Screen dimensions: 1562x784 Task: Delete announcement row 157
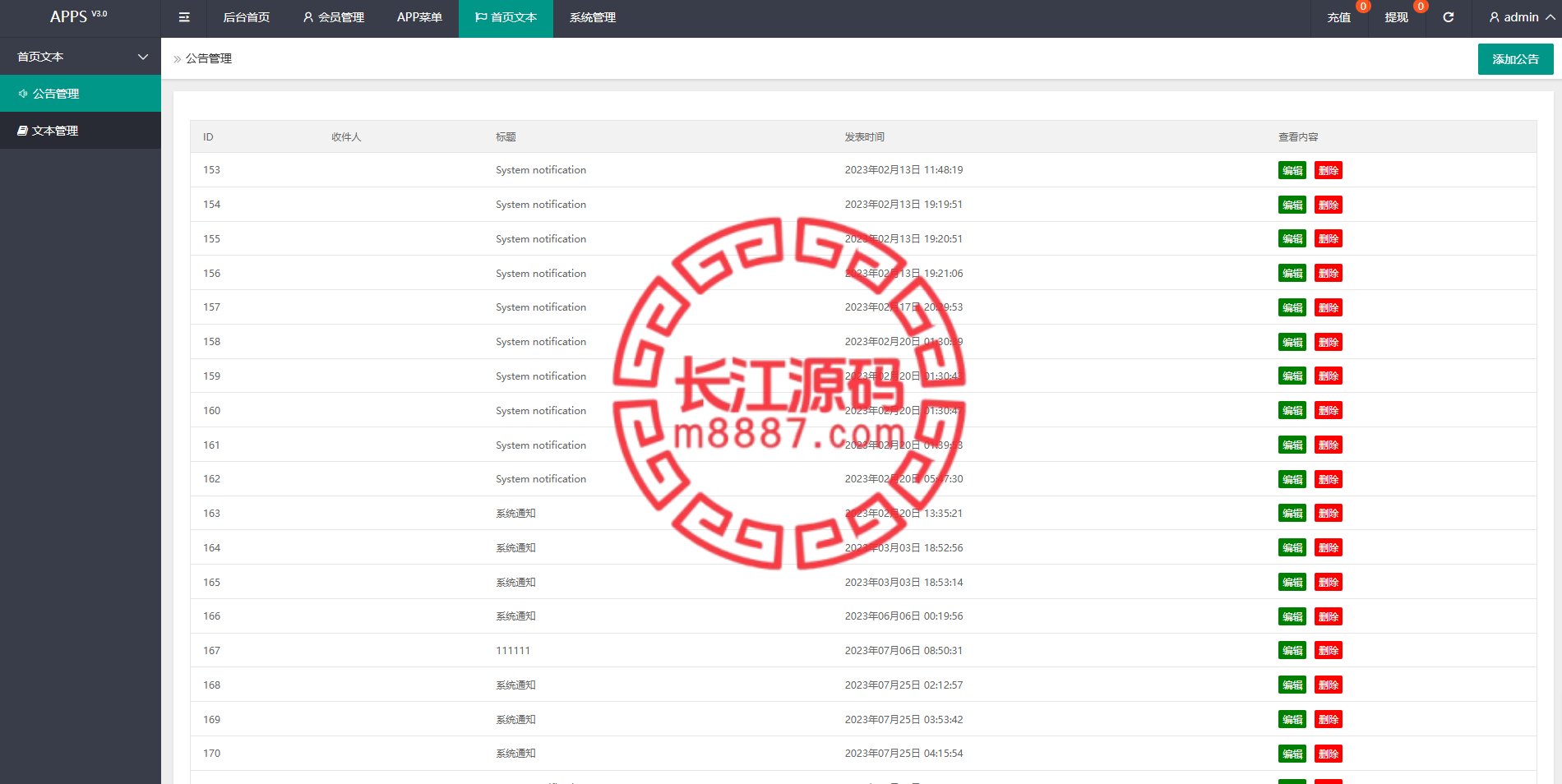pos(1329,308)
